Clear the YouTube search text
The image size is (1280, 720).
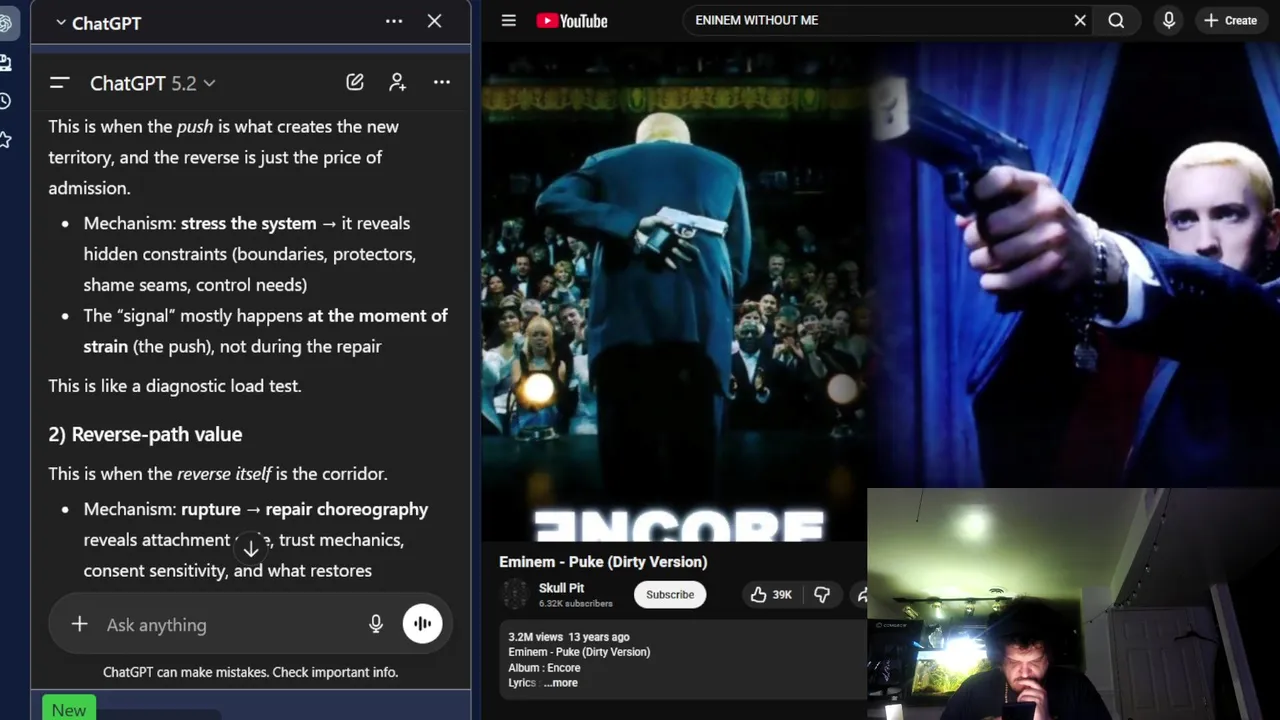pyautogui.click(x=1080, y=20)
